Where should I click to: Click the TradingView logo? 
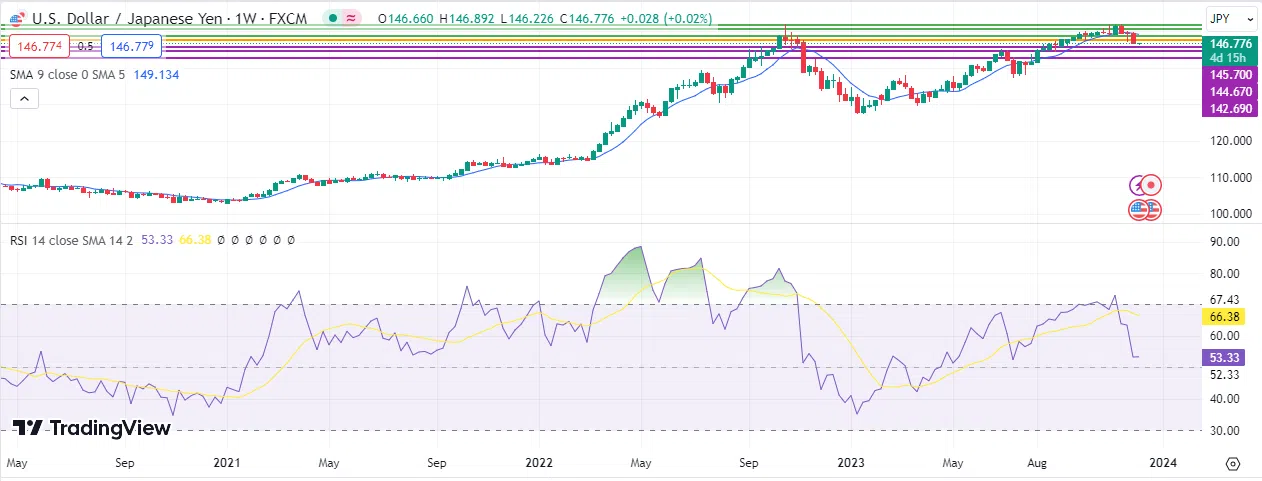92,428
